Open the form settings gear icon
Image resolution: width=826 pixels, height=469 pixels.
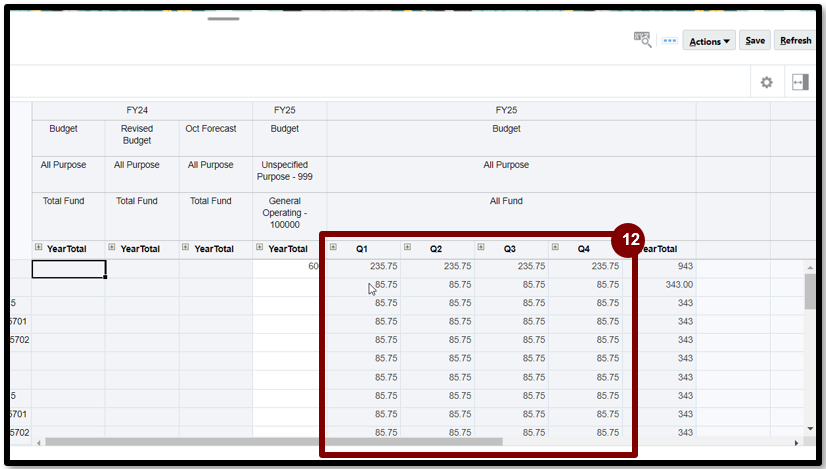(x=766, y=82)
